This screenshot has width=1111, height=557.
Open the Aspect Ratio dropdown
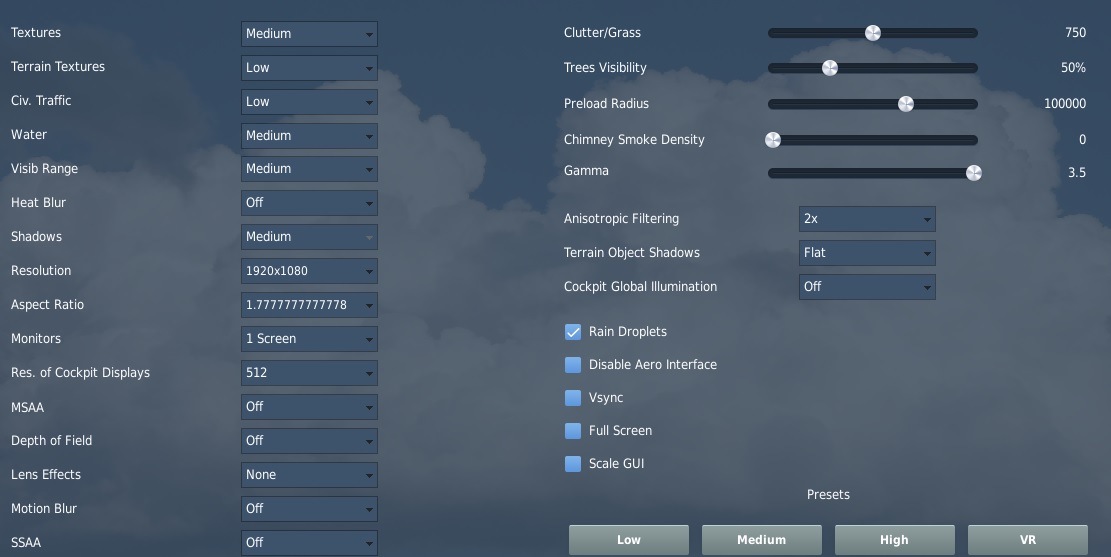point(309,305)
